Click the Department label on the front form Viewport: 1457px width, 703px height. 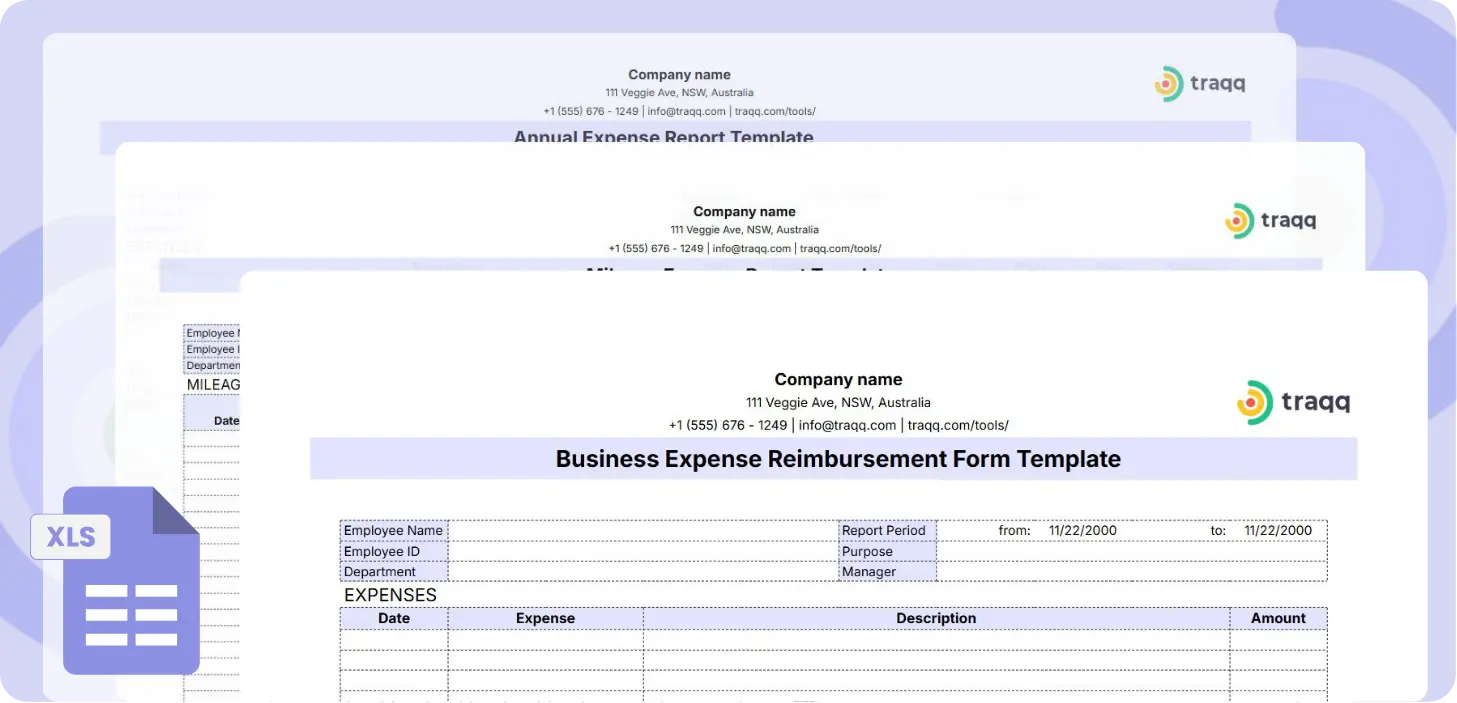tap(394, 572)
